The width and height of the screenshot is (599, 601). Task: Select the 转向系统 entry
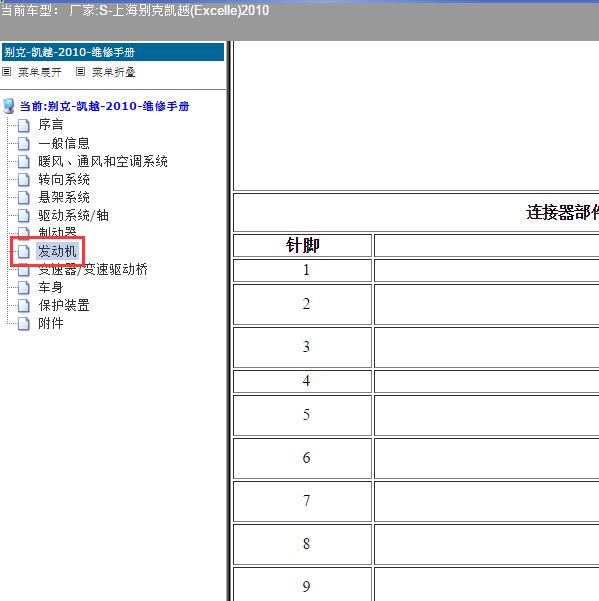pyautogui.click(x=64, y=179)
